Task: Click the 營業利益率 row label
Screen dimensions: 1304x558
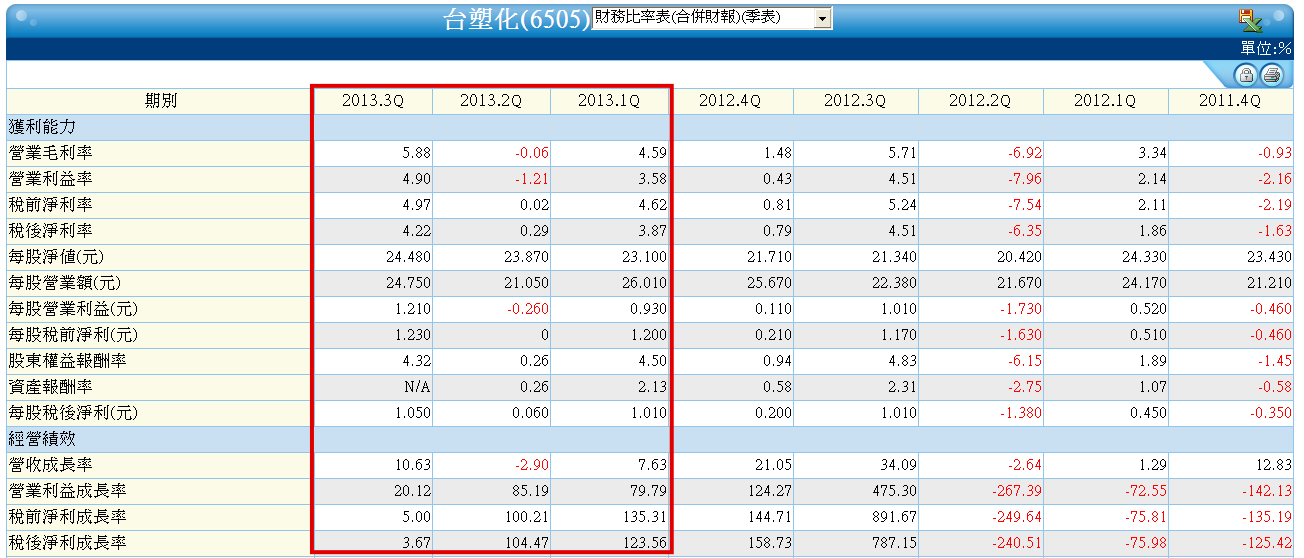Action: (x=50, y=179)
